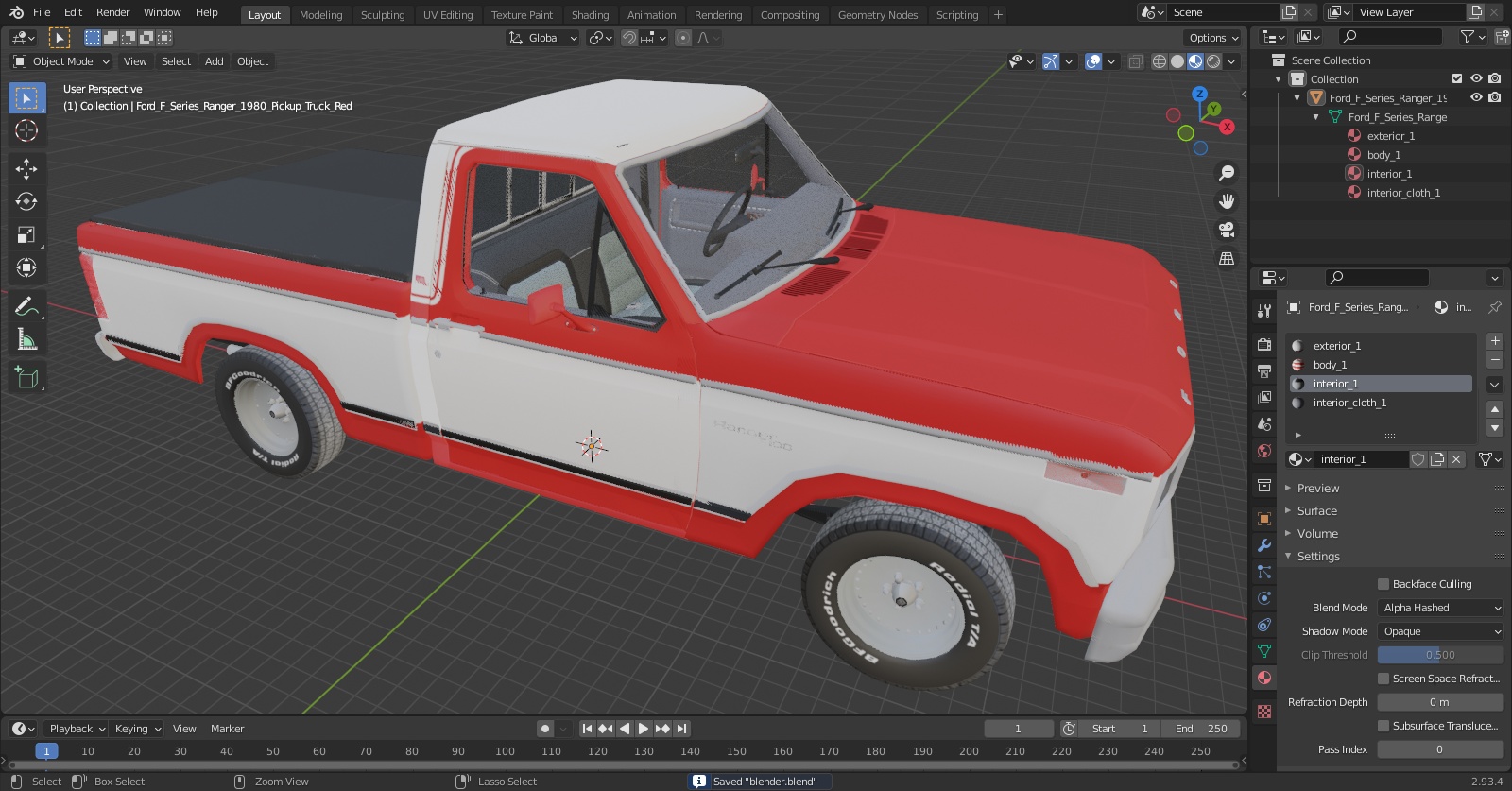Image resolution: width=1512 pixels, height=791 pixels.
Task: Click the current frame field
Action: [1019, 729]
